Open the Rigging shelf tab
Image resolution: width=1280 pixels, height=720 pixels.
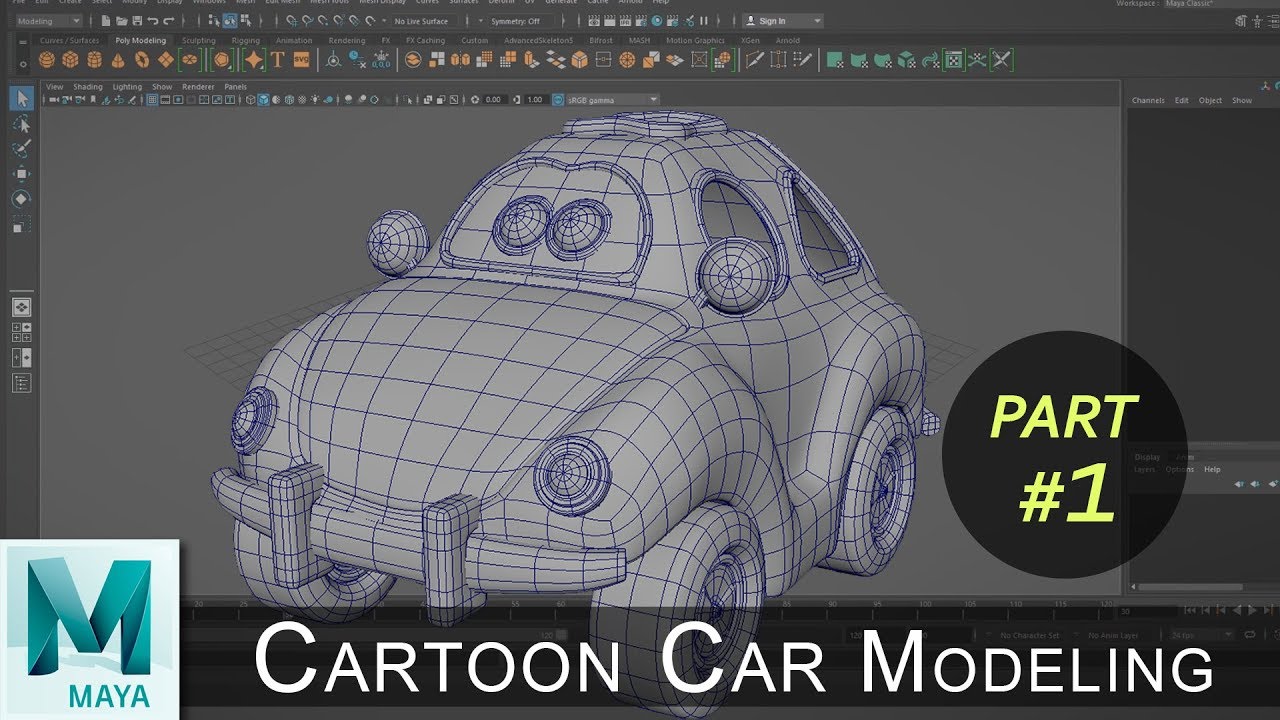(x=246, y=41)
